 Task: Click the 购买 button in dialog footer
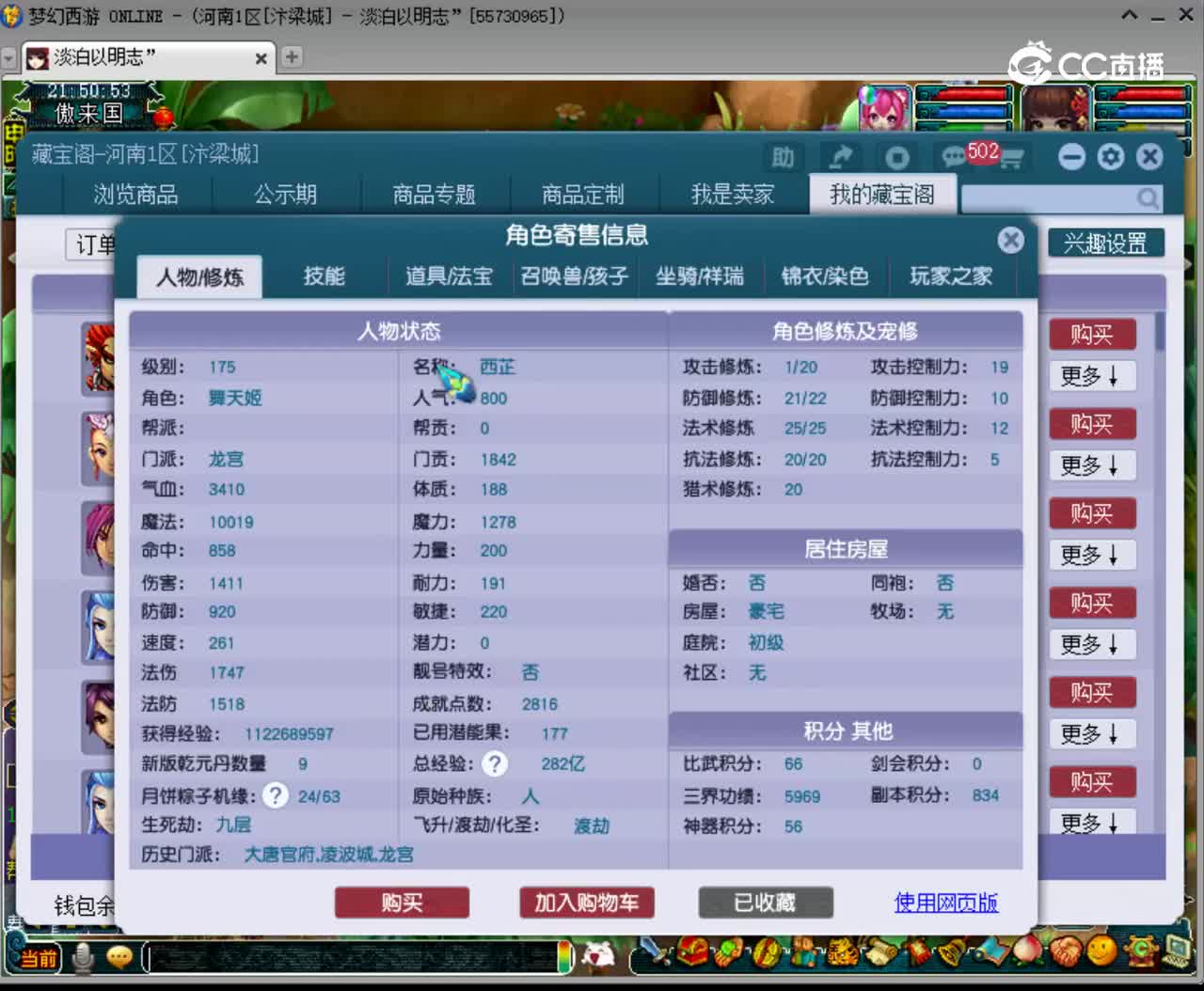click(402, 903)
